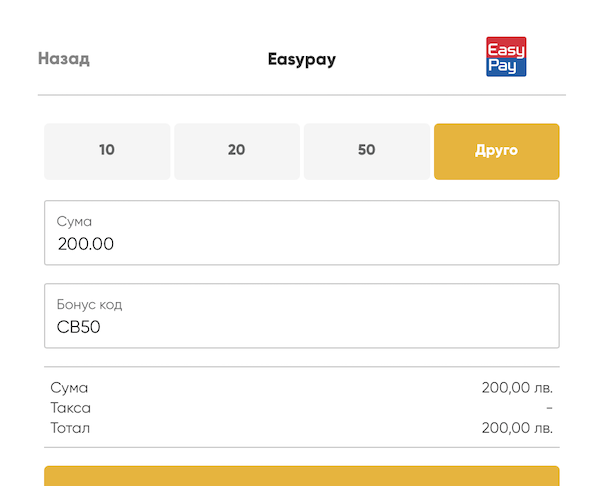Select the 20 amount option
The image size is (600, 486).
(x=237, y=151)
